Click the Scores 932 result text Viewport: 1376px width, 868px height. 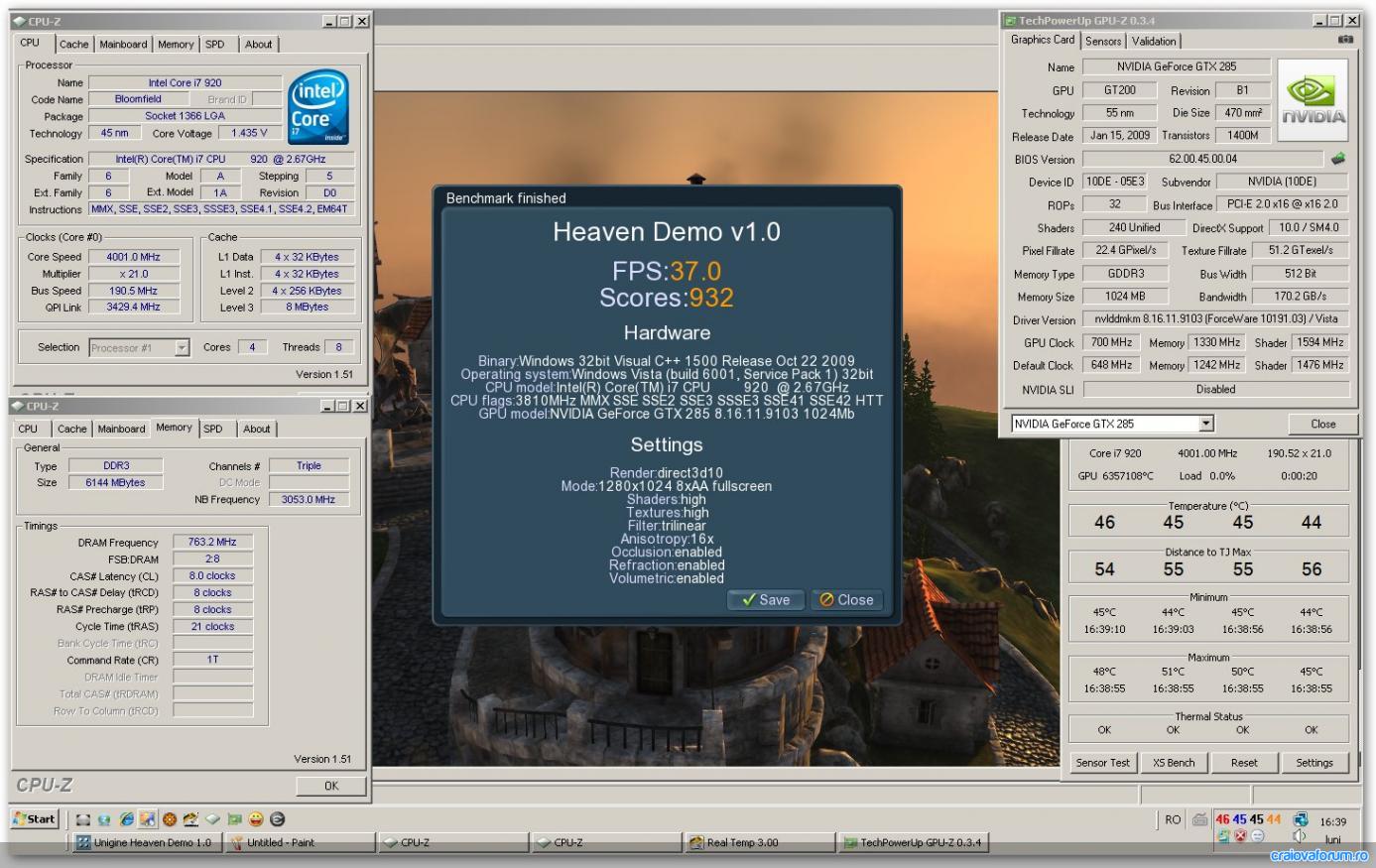click(667, 297)
